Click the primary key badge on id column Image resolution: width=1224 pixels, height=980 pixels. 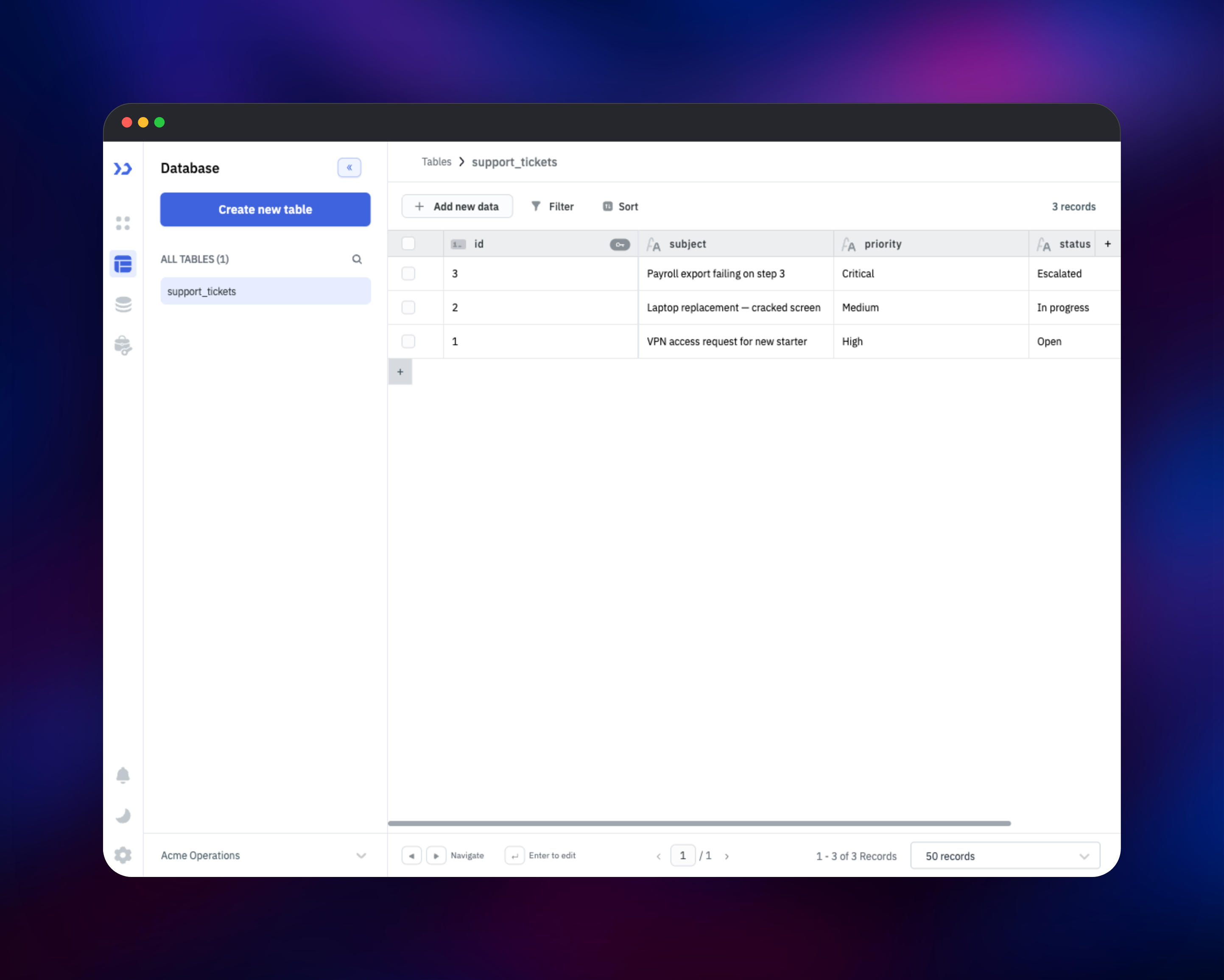click(619, 244)
